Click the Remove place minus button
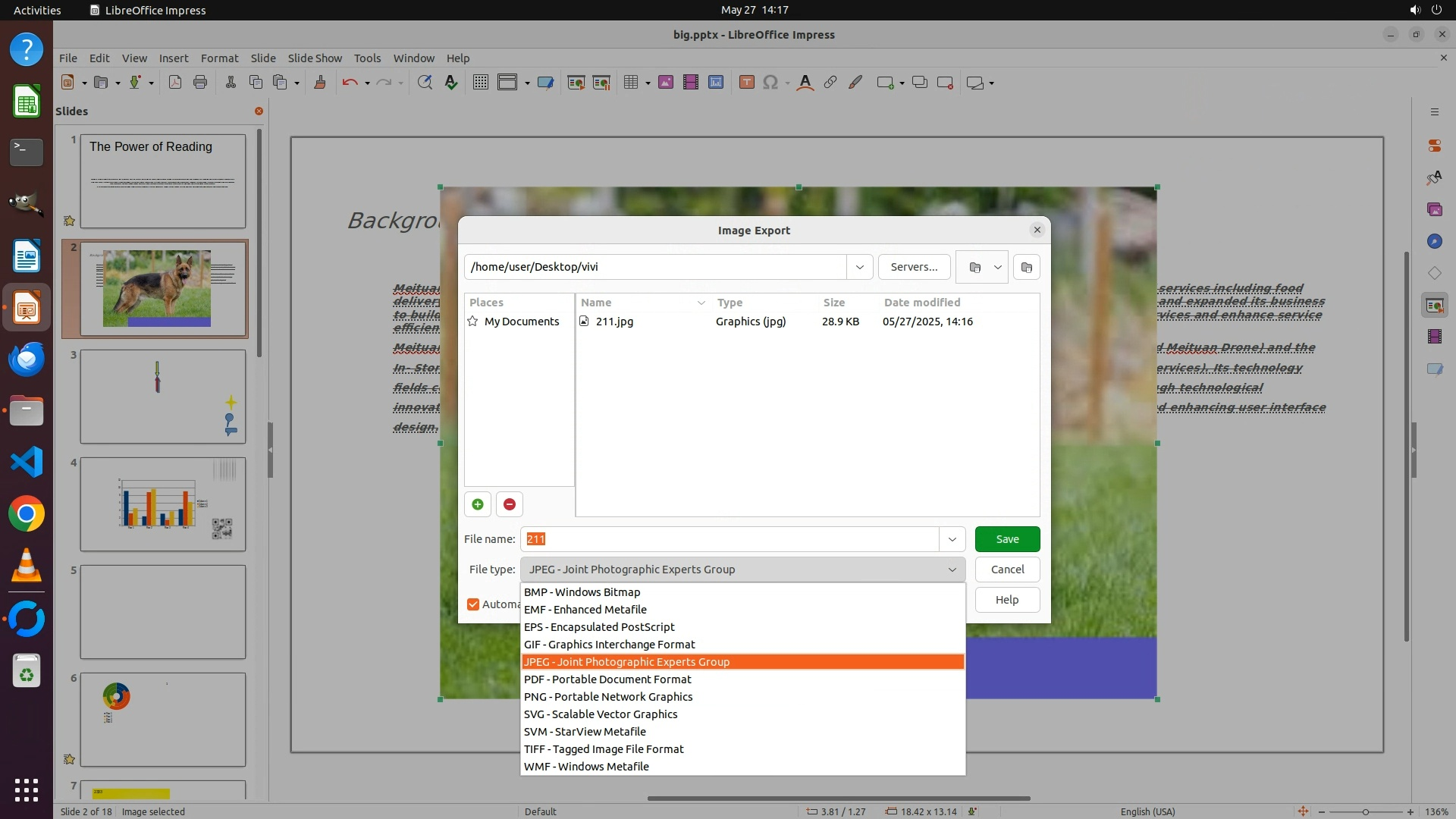The width and height of the screenshot is (1456, 819). tap(510, 504)
